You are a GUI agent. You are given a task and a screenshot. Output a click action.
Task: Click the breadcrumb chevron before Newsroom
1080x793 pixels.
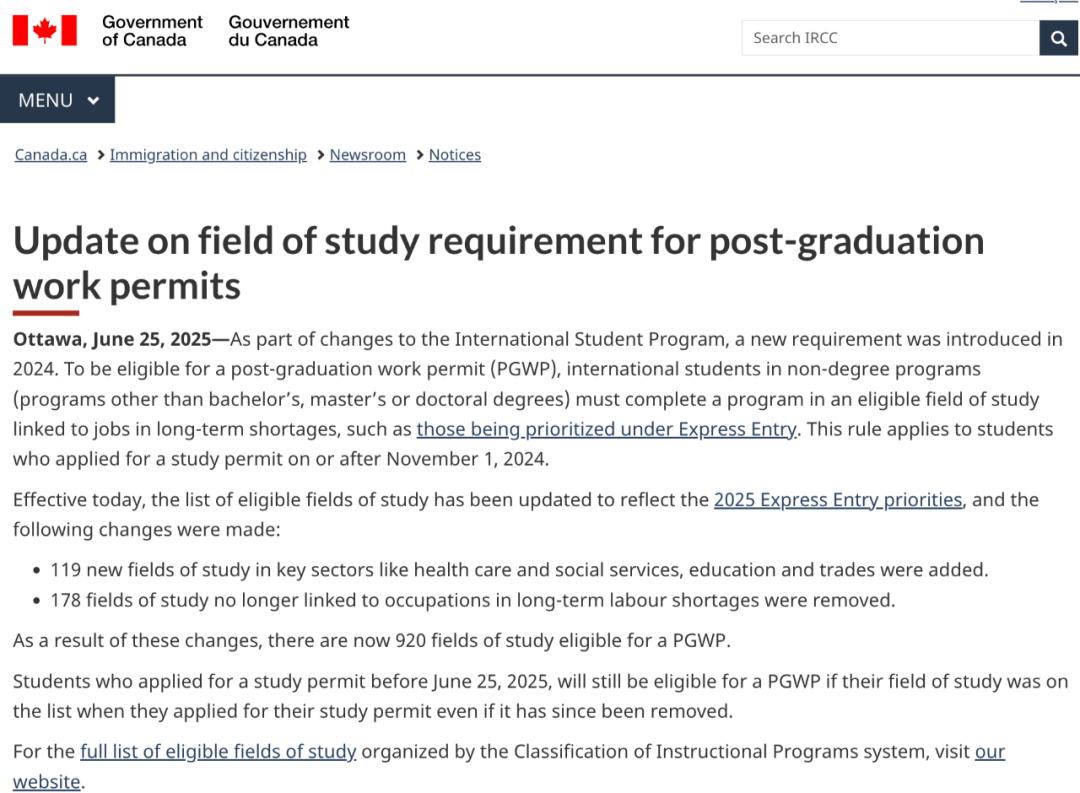[320, 155]
